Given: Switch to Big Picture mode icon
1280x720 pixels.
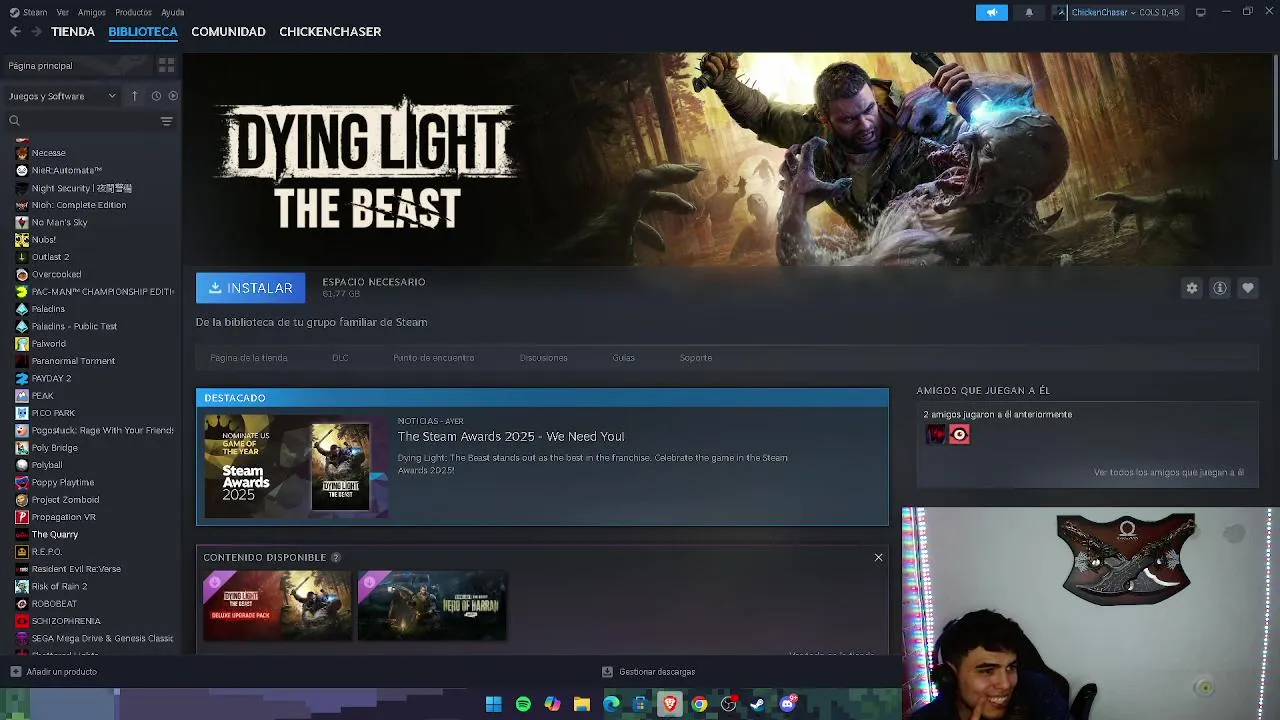Looking at the screenshot, I should [1201, 12].
